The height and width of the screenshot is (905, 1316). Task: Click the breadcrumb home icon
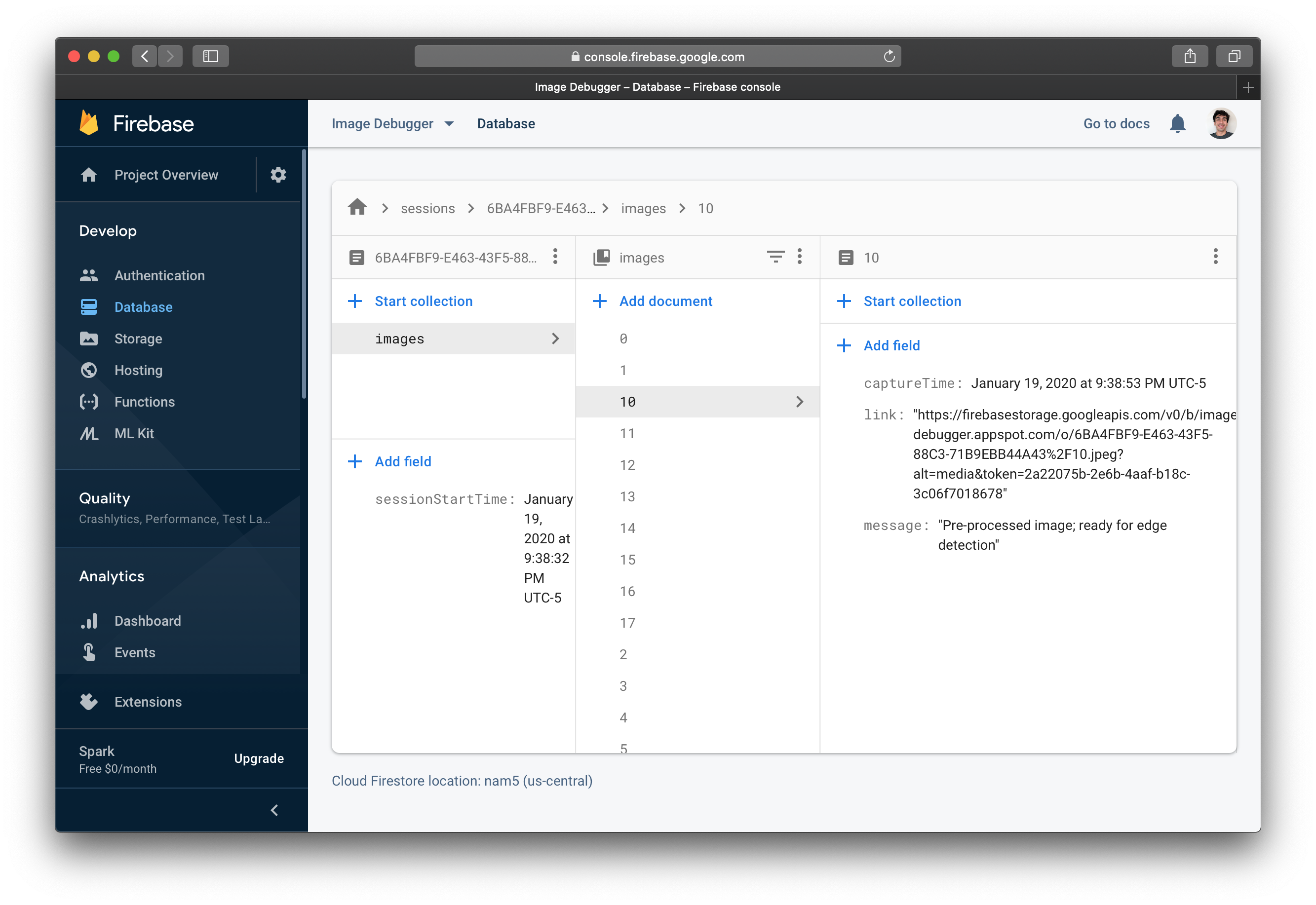click(357, 208)
